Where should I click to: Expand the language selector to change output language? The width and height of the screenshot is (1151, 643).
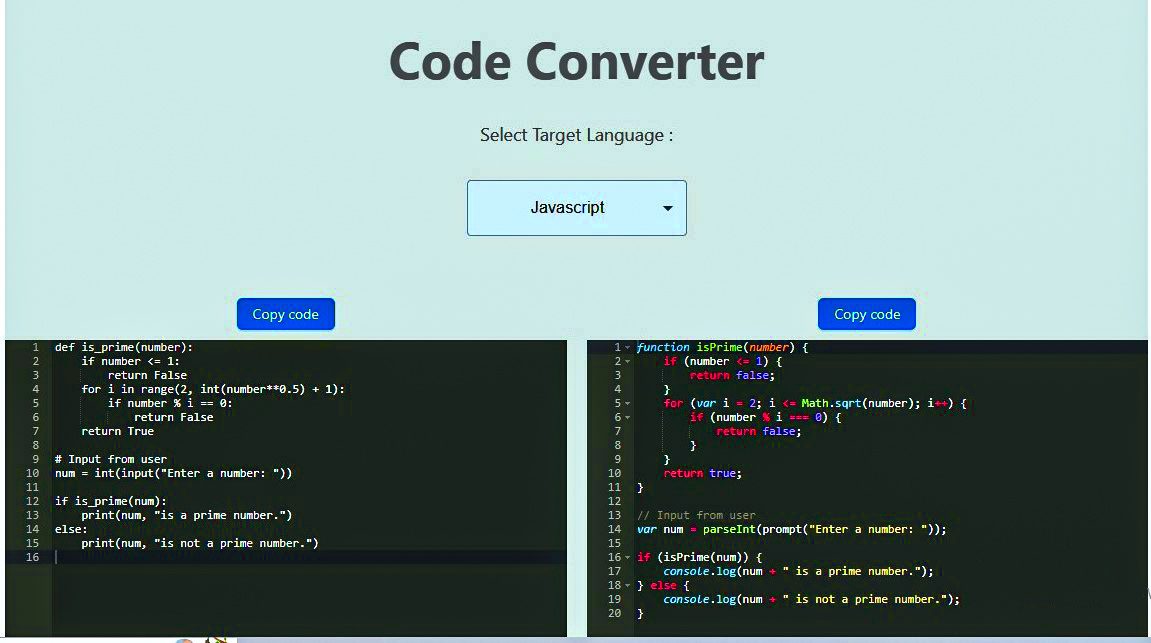(576, 207)
